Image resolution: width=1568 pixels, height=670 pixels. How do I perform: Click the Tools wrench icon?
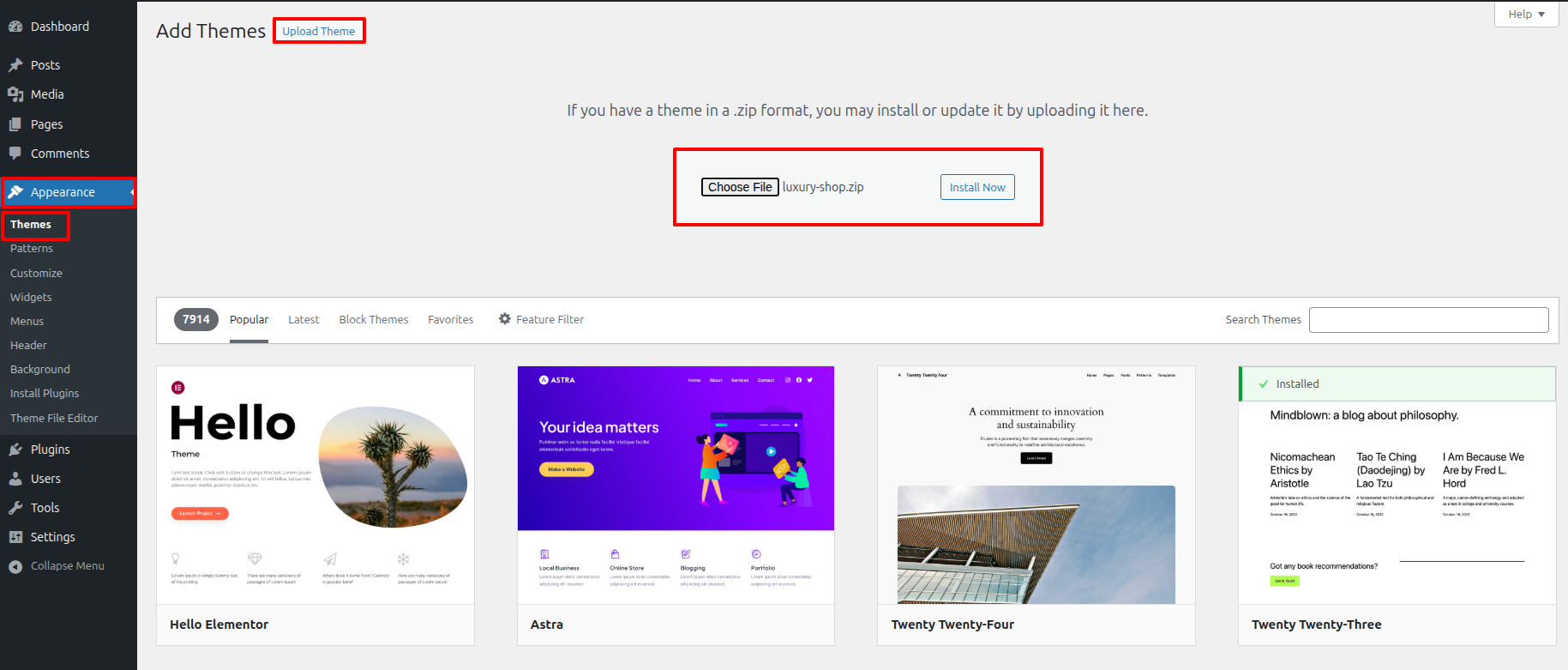[15, 508]
